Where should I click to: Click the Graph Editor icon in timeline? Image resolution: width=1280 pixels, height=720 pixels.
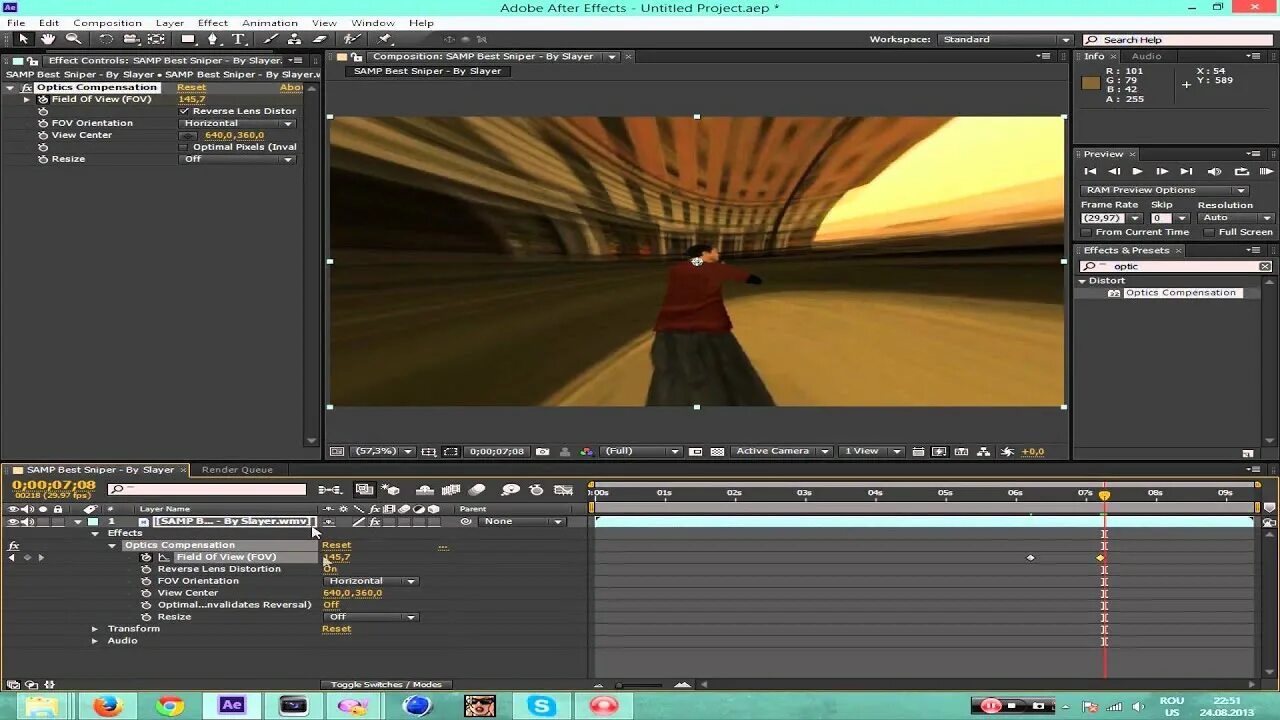[563, 490]
